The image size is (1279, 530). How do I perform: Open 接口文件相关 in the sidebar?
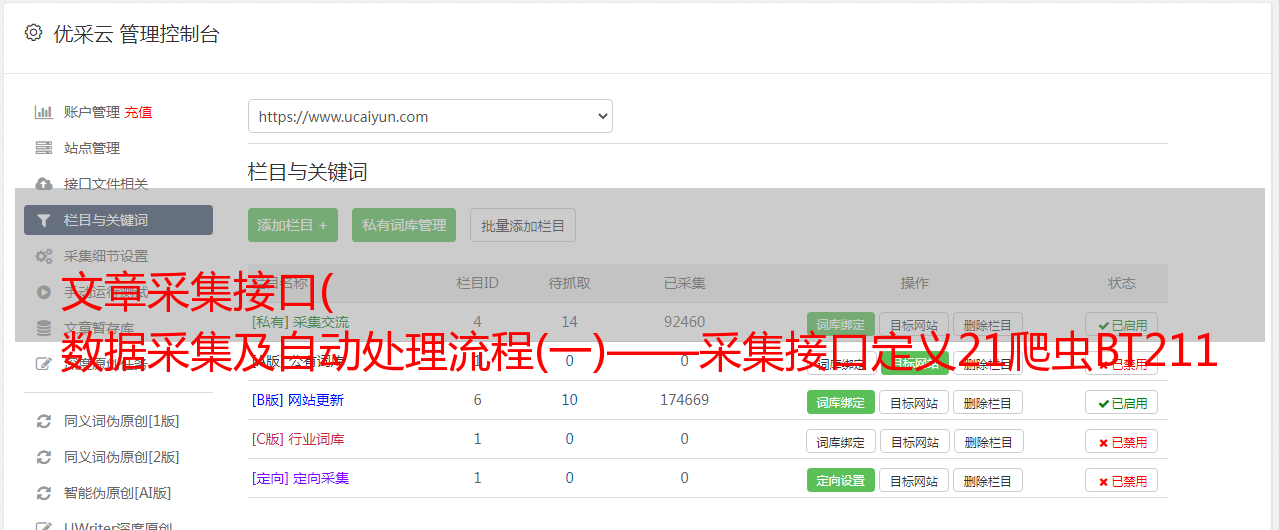click(106, 184)
